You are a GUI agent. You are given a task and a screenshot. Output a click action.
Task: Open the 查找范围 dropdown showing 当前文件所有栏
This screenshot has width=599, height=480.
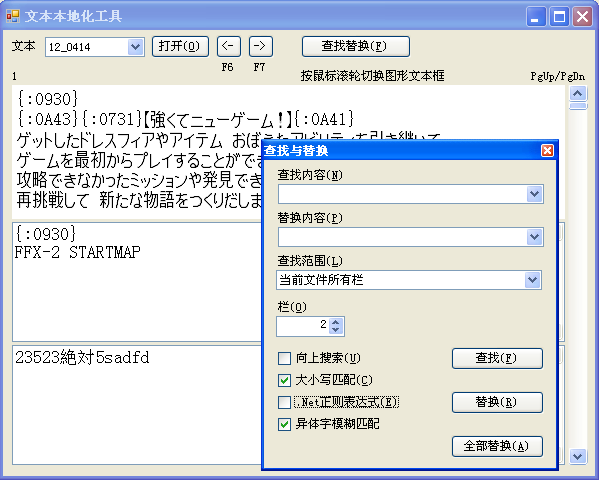coord(409,280)
